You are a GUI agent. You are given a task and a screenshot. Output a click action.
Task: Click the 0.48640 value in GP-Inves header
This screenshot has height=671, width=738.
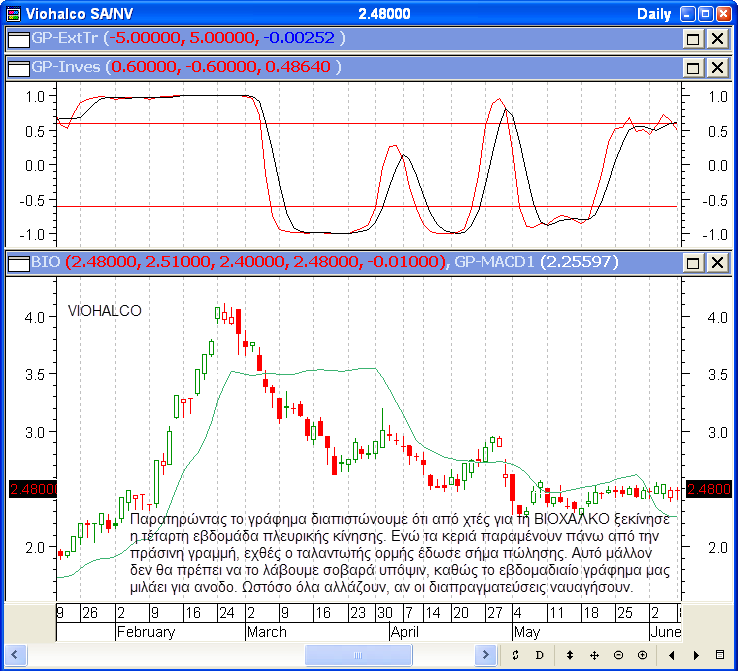click(x=297, y=67)
